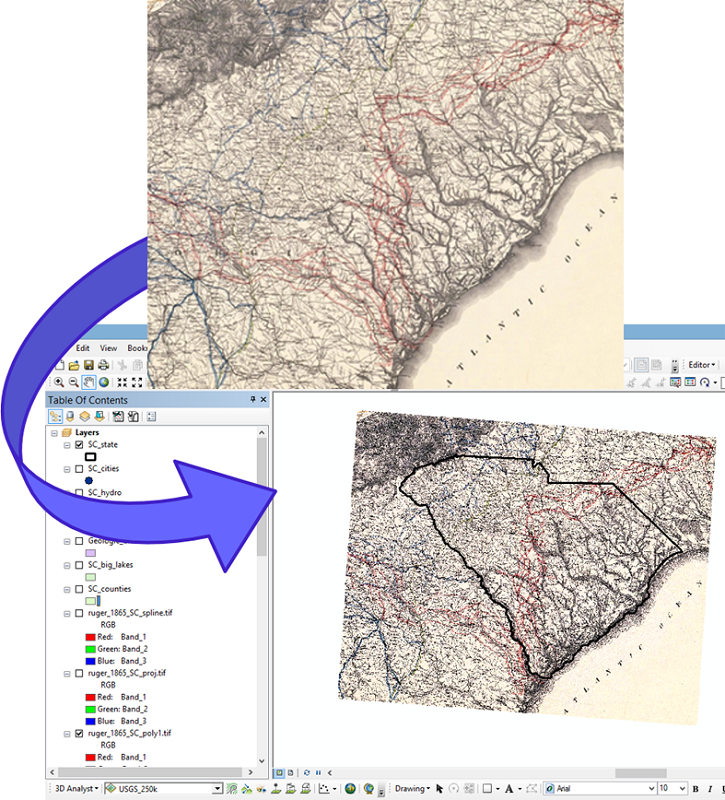Open the Edit menu
Image resolution: width=725 pixels, height=800 pixels.
coord(83,348)
